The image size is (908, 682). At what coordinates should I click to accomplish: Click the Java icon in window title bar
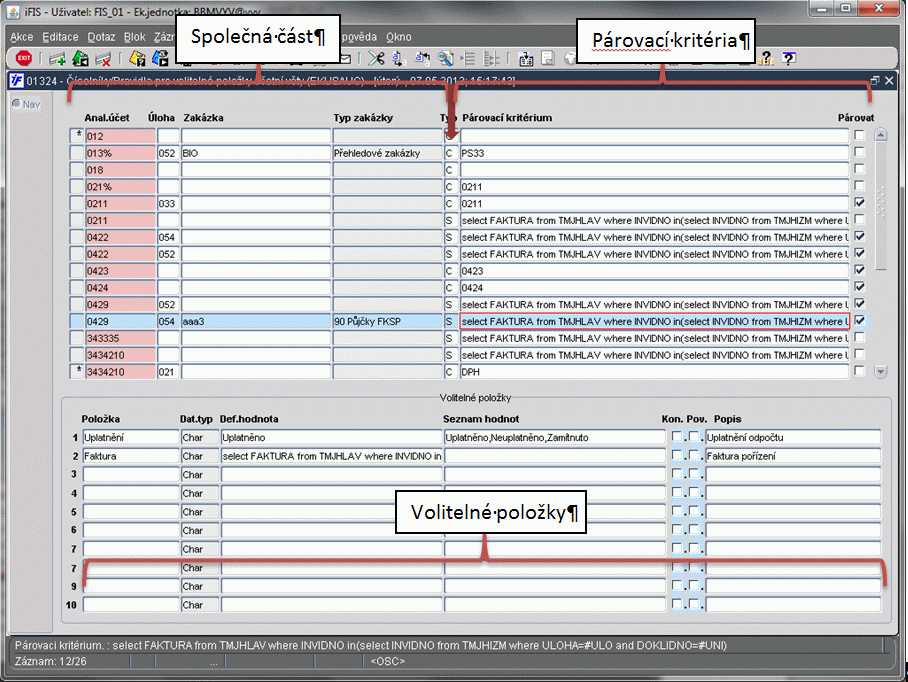tap(13, 12)
